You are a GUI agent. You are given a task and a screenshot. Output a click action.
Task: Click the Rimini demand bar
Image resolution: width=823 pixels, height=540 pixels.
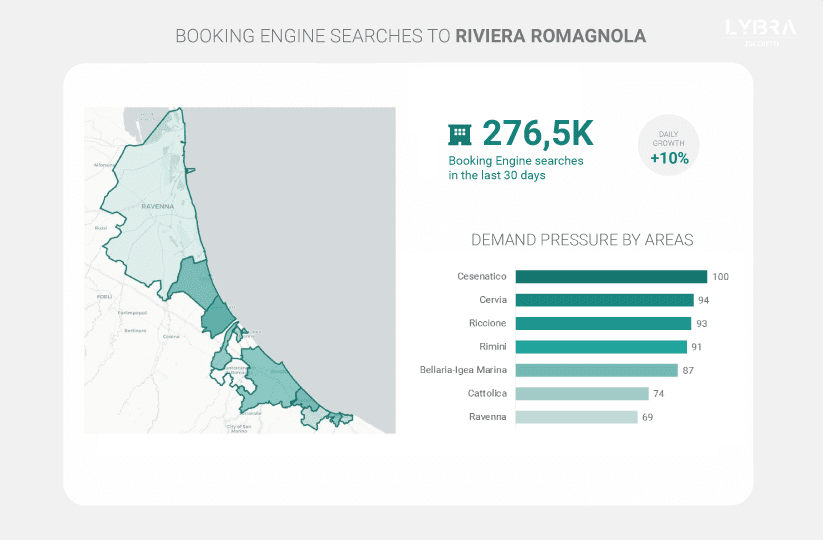pos(601,347)
